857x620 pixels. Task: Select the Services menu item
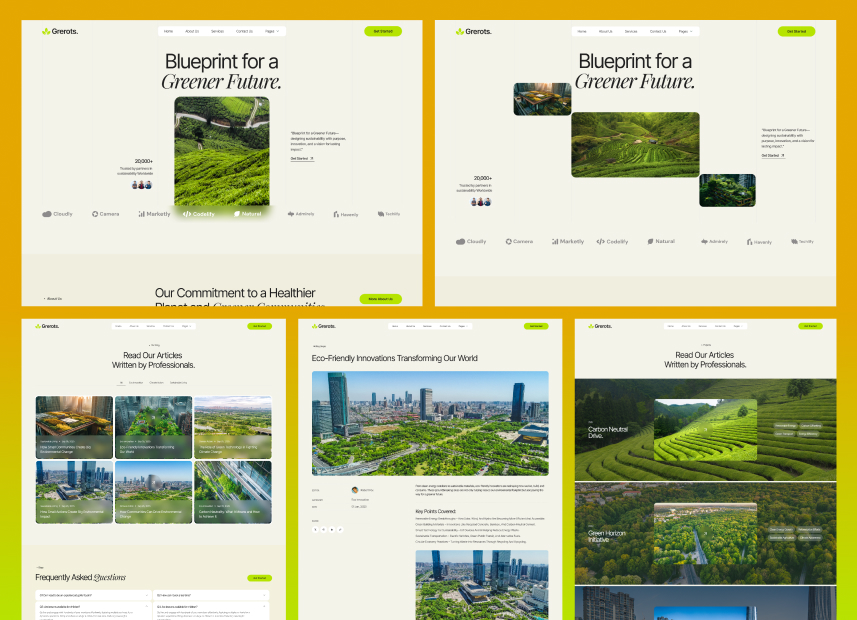tap(218, 31)
